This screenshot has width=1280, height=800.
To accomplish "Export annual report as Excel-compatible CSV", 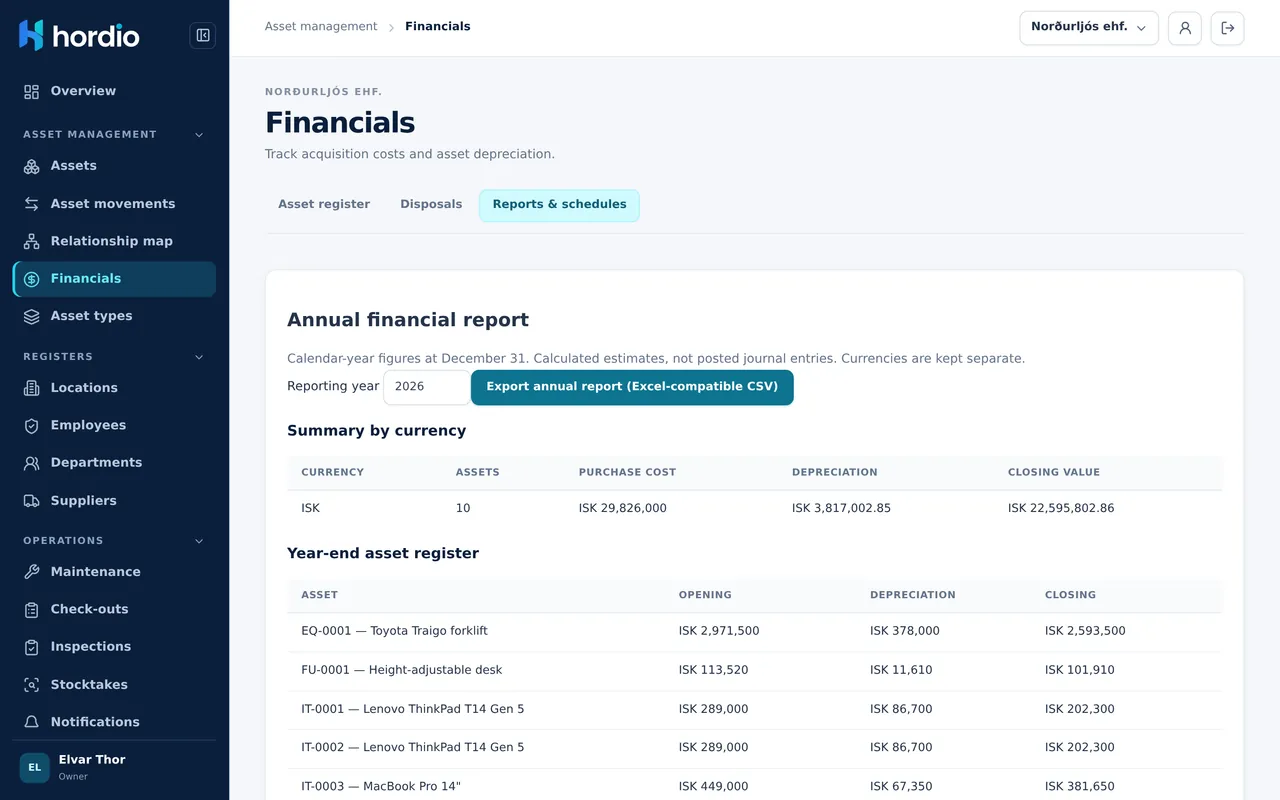I will 632,387.
